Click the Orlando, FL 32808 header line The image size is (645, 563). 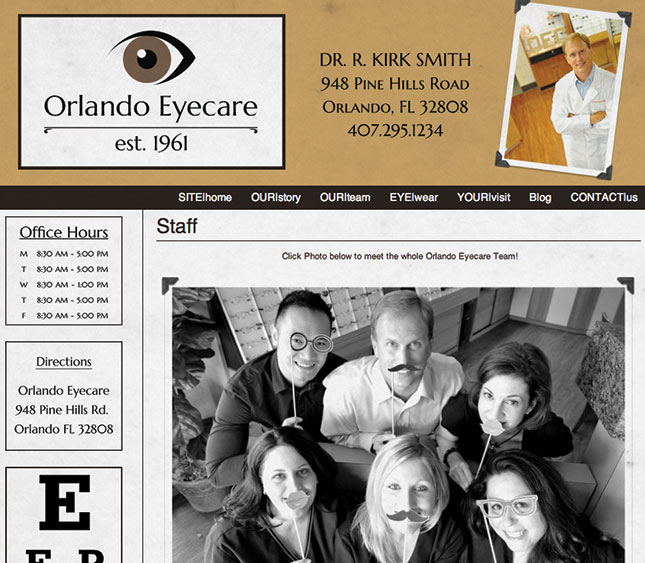click(395, 107)
